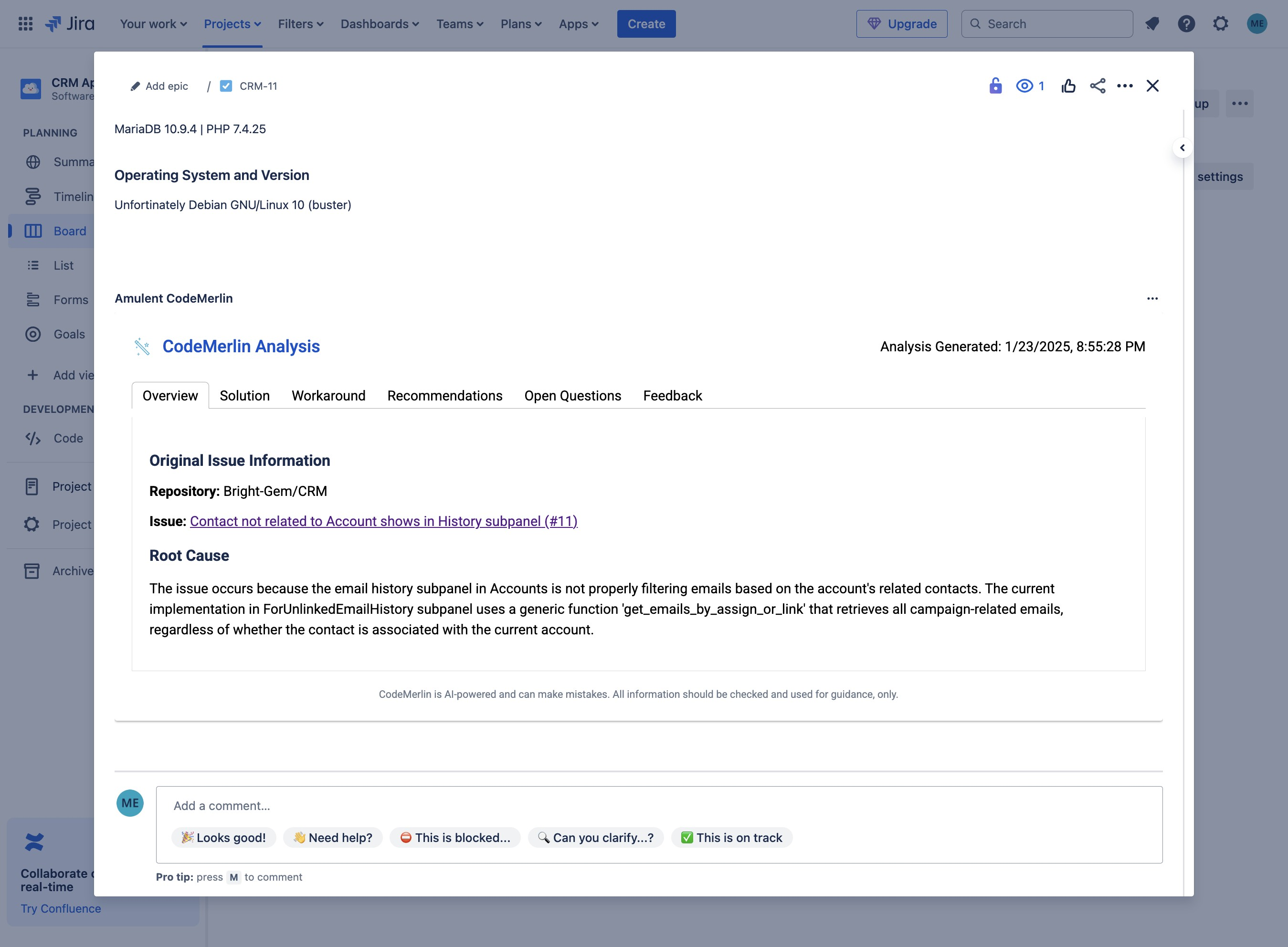Insert the This is blocked... quick comment
This screenshot has height=947, width=1288.
point(455,838)
